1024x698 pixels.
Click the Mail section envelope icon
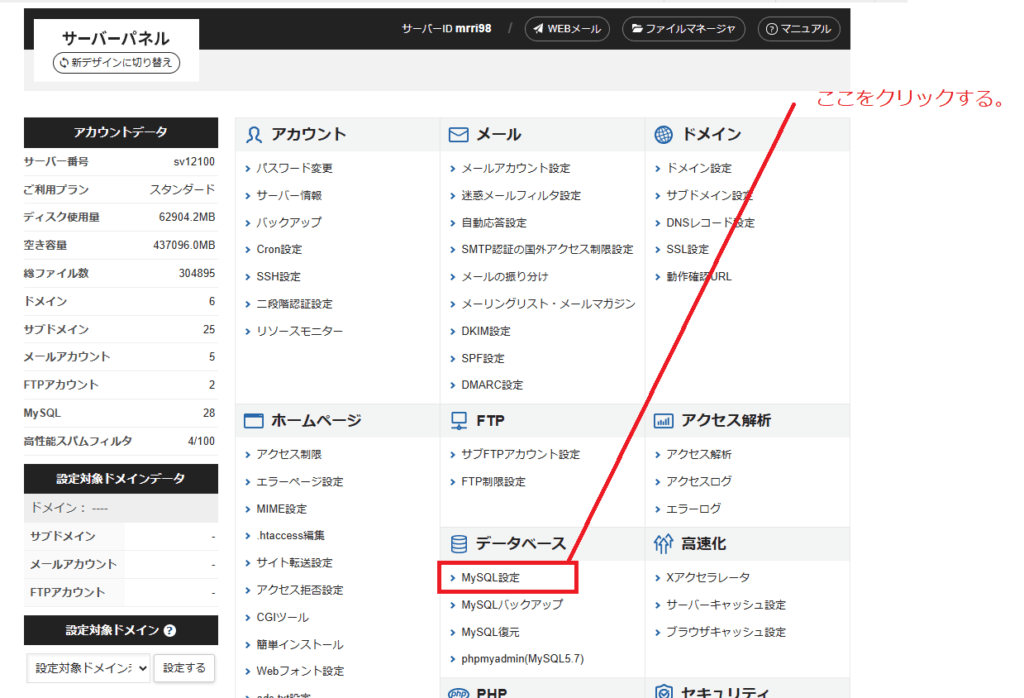[459, 135]
